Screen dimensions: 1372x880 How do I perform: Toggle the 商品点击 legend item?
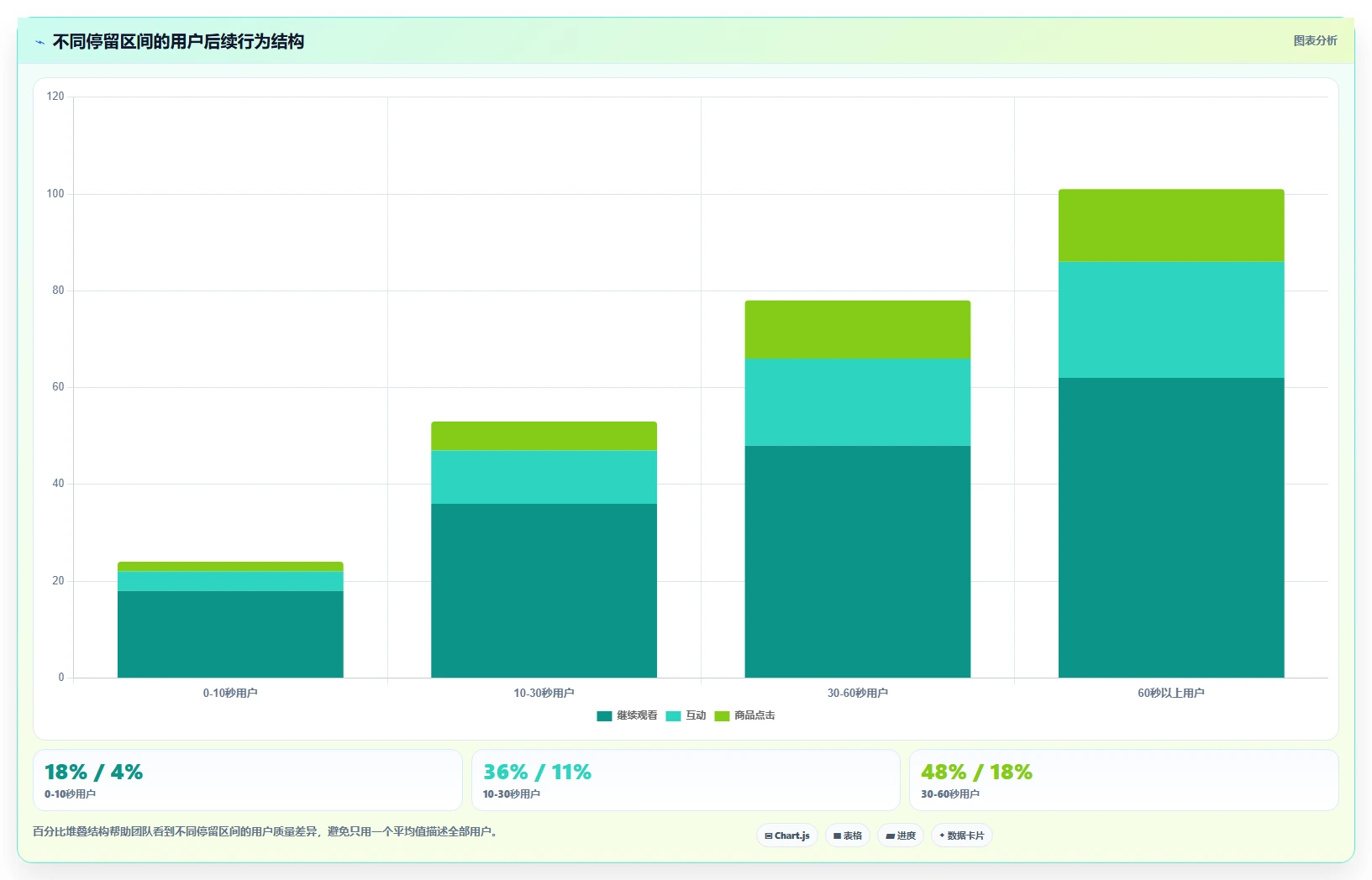(x=744, y=715)
